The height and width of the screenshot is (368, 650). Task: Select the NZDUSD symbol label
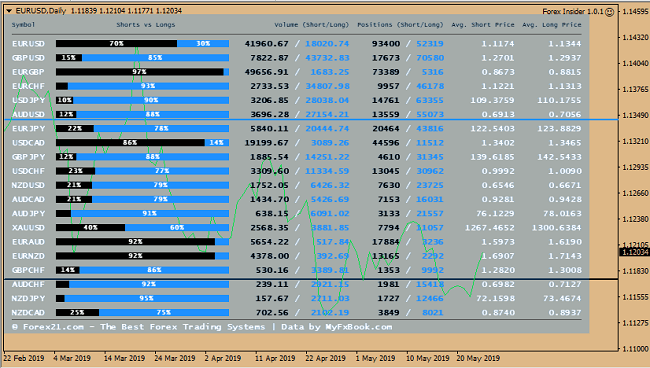(x=28, y=185)
